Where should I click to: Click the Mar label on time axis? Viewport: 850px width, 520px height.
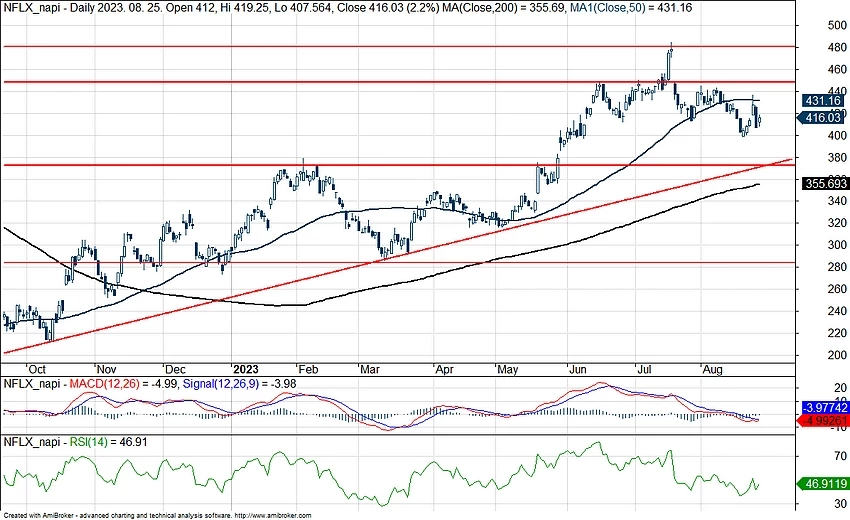click(370, 370)
